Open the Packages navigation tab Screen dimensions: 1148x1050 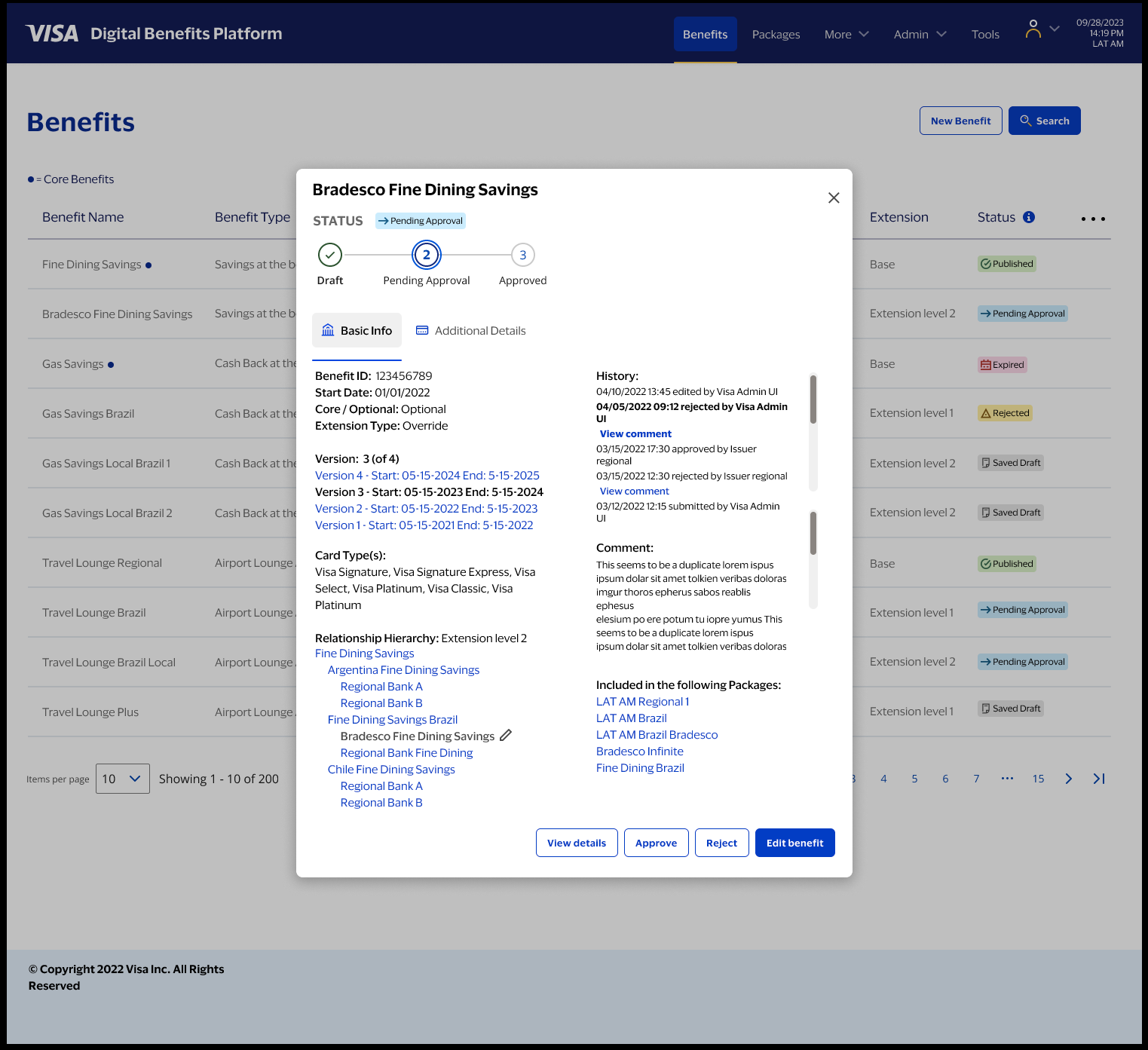pyautogui.click(x=776, y=35)
